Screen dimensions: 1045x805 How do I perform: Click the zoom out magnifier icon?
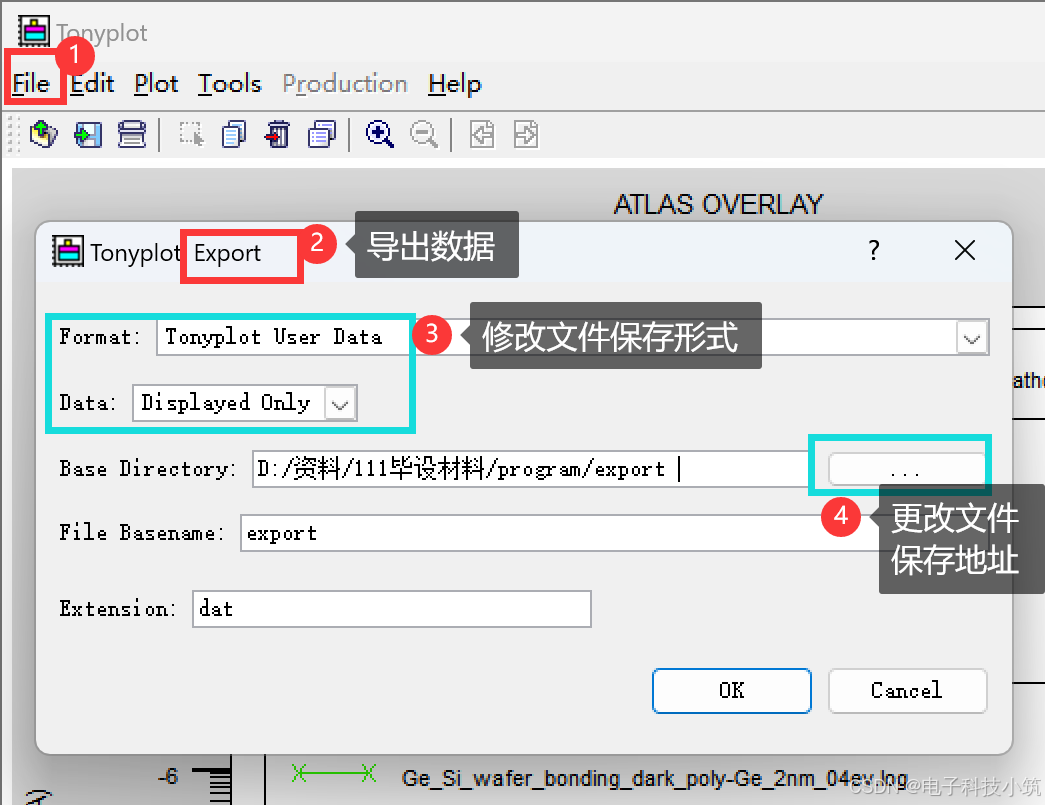pos(424,134)
